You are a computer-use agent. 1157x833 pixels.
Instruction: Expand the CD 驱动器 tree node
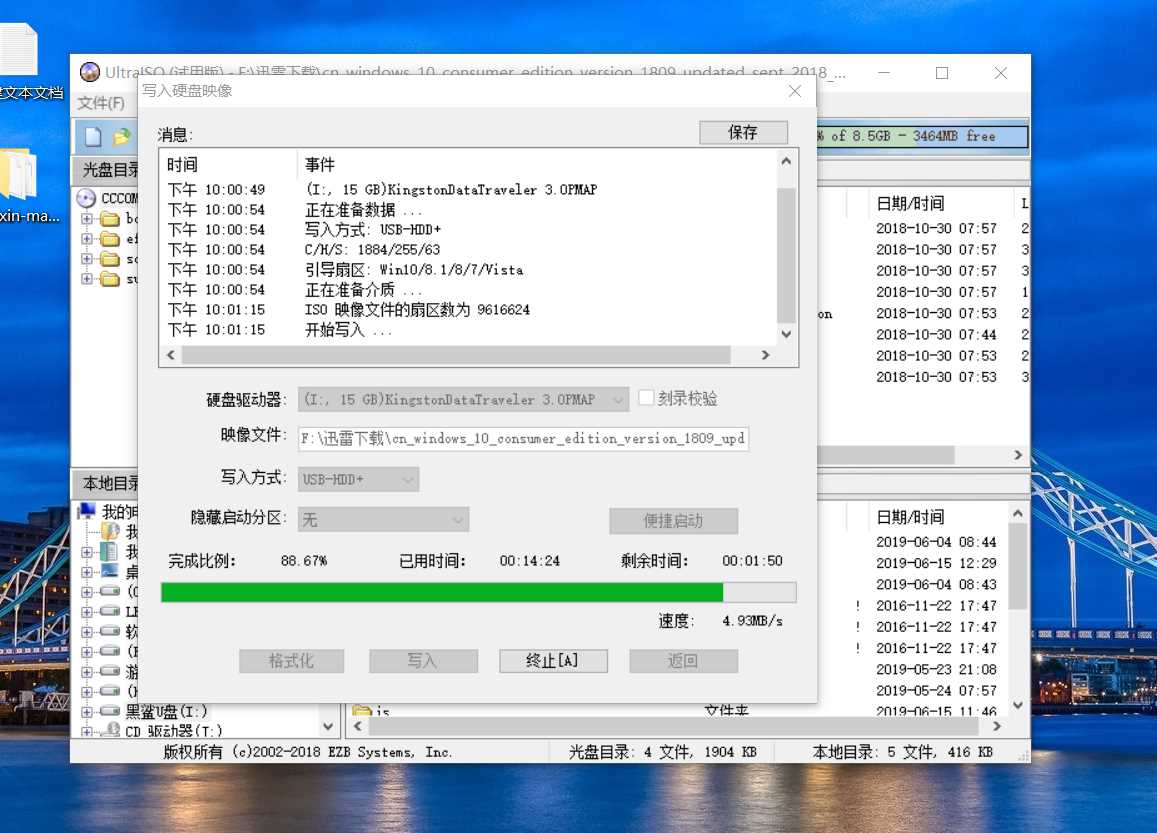click(86, 732)
